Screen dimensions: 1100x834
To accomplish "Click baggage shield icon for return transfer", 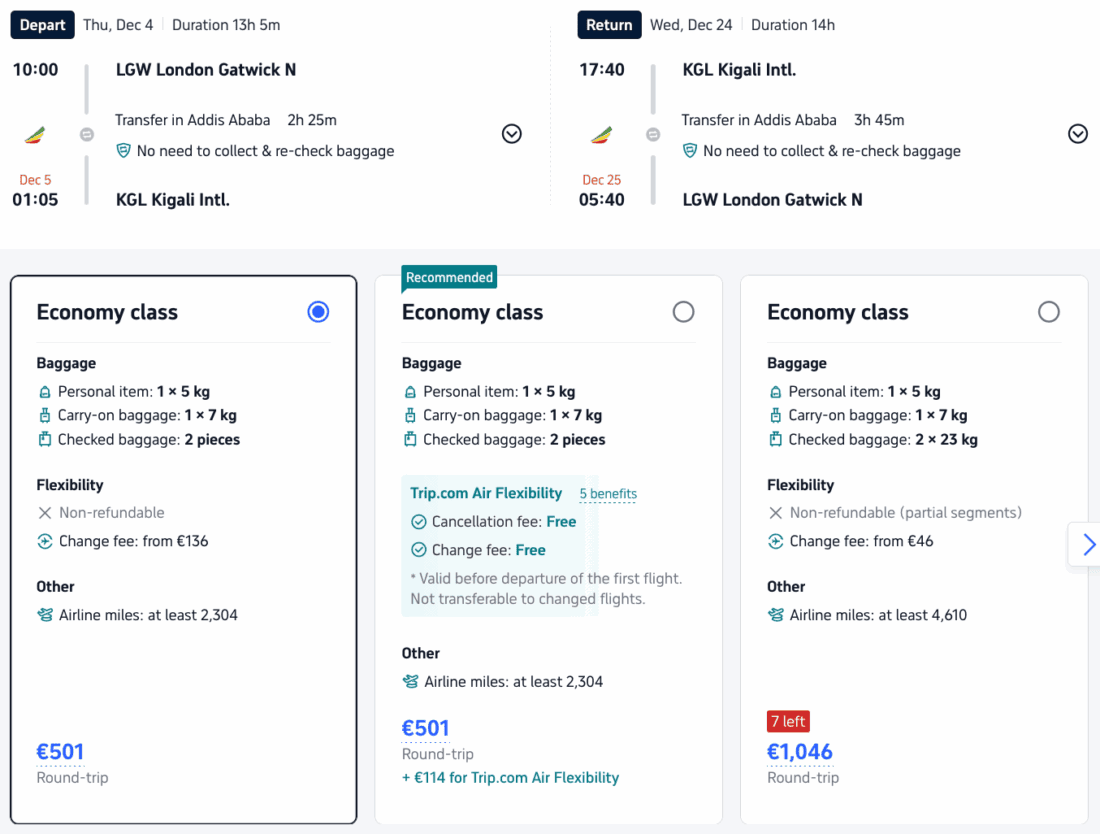I will click(690, 151).
